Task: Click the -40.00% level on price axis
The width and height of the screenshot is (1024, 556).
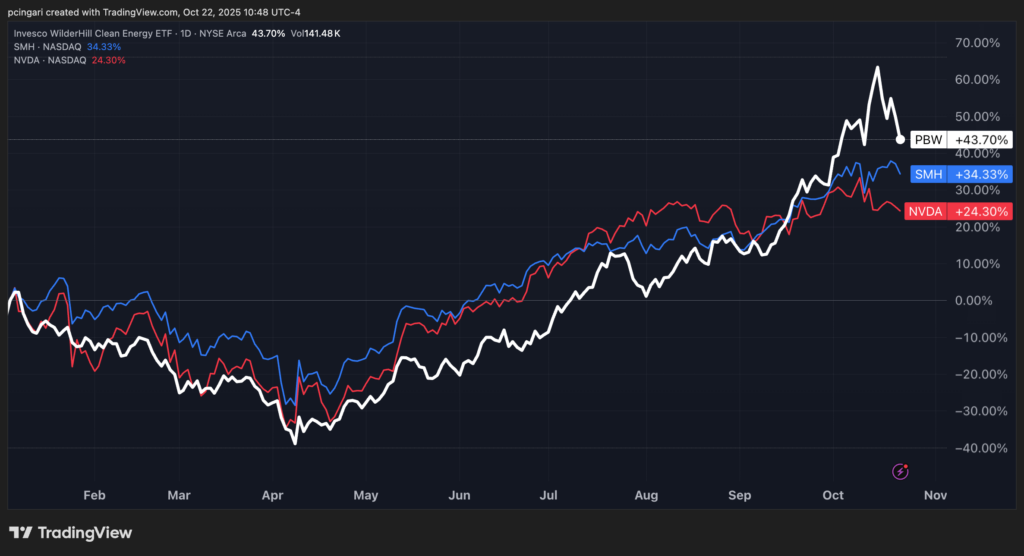Action: point(975,448)
